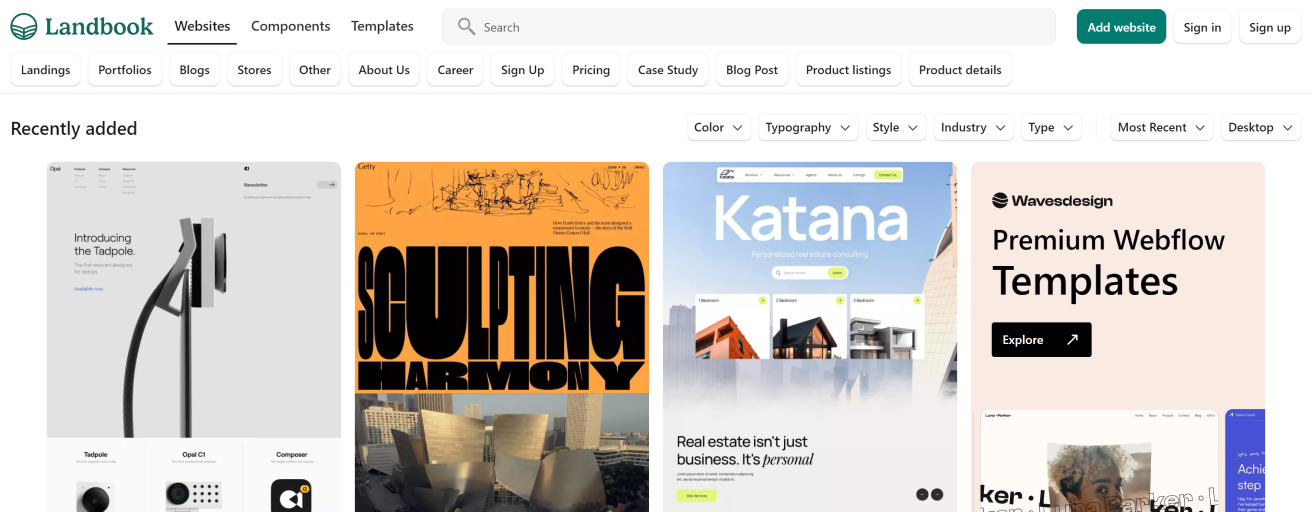Click the Wavesdesign logo in the ad card
Screen dimensions: 1312x512
point(1052,201)
